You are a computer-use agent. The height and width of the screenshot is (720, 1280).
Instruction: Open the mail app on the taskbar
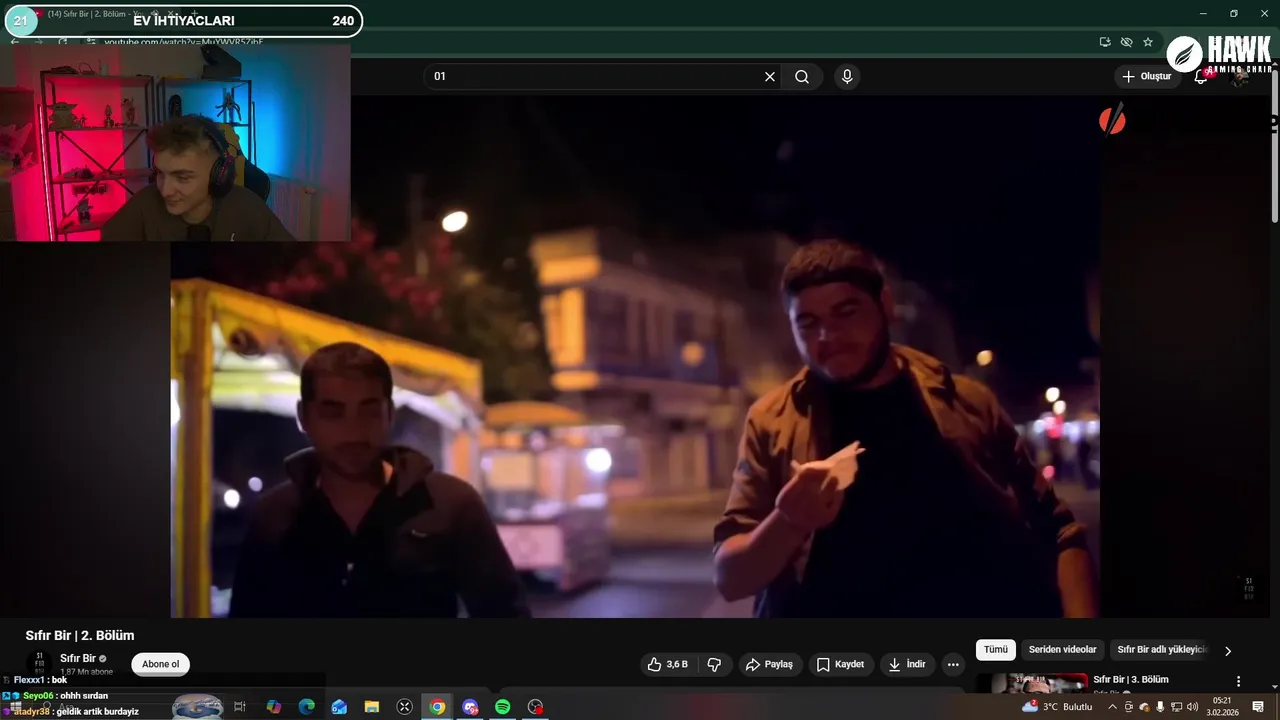click(339, 707)
